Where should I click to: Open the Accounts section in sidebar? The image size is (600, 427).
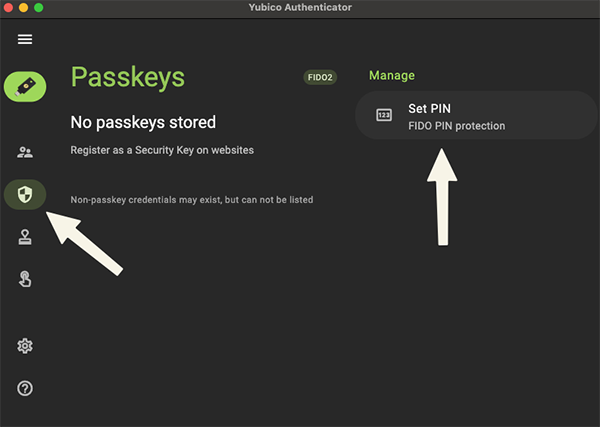pos(25,152)
